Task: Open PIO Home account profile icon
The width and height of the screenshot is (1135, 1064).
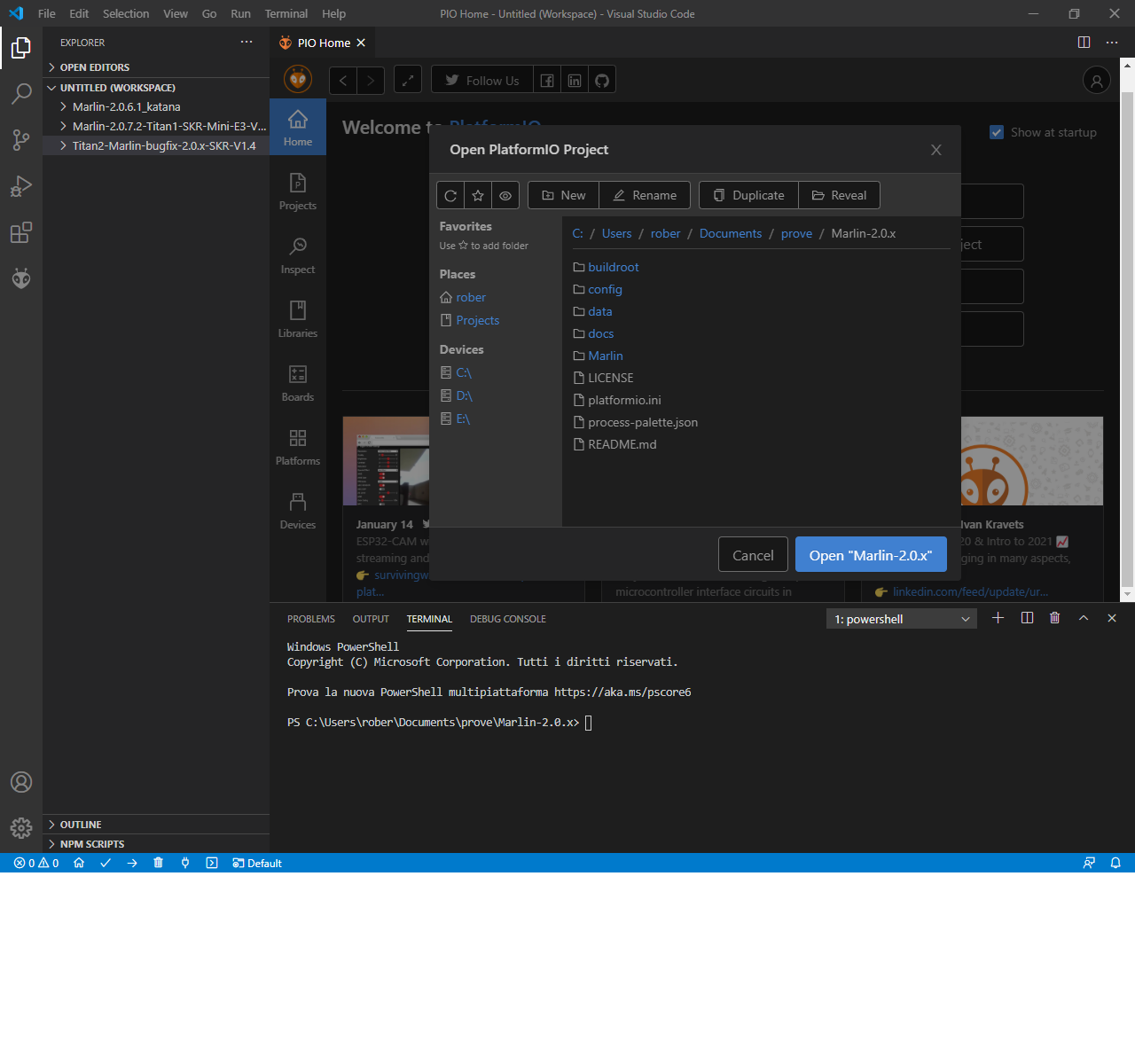Action: (1097, 80)
